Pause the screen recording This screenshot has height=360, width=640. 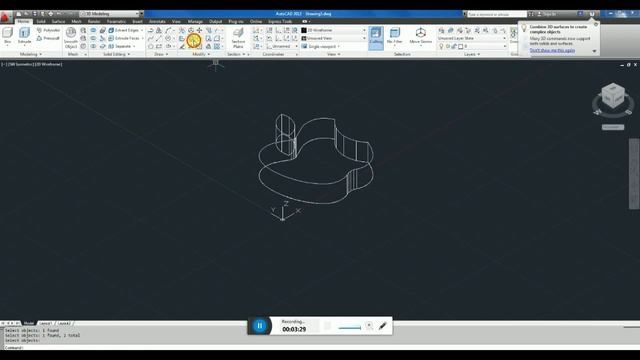(260, 326)
